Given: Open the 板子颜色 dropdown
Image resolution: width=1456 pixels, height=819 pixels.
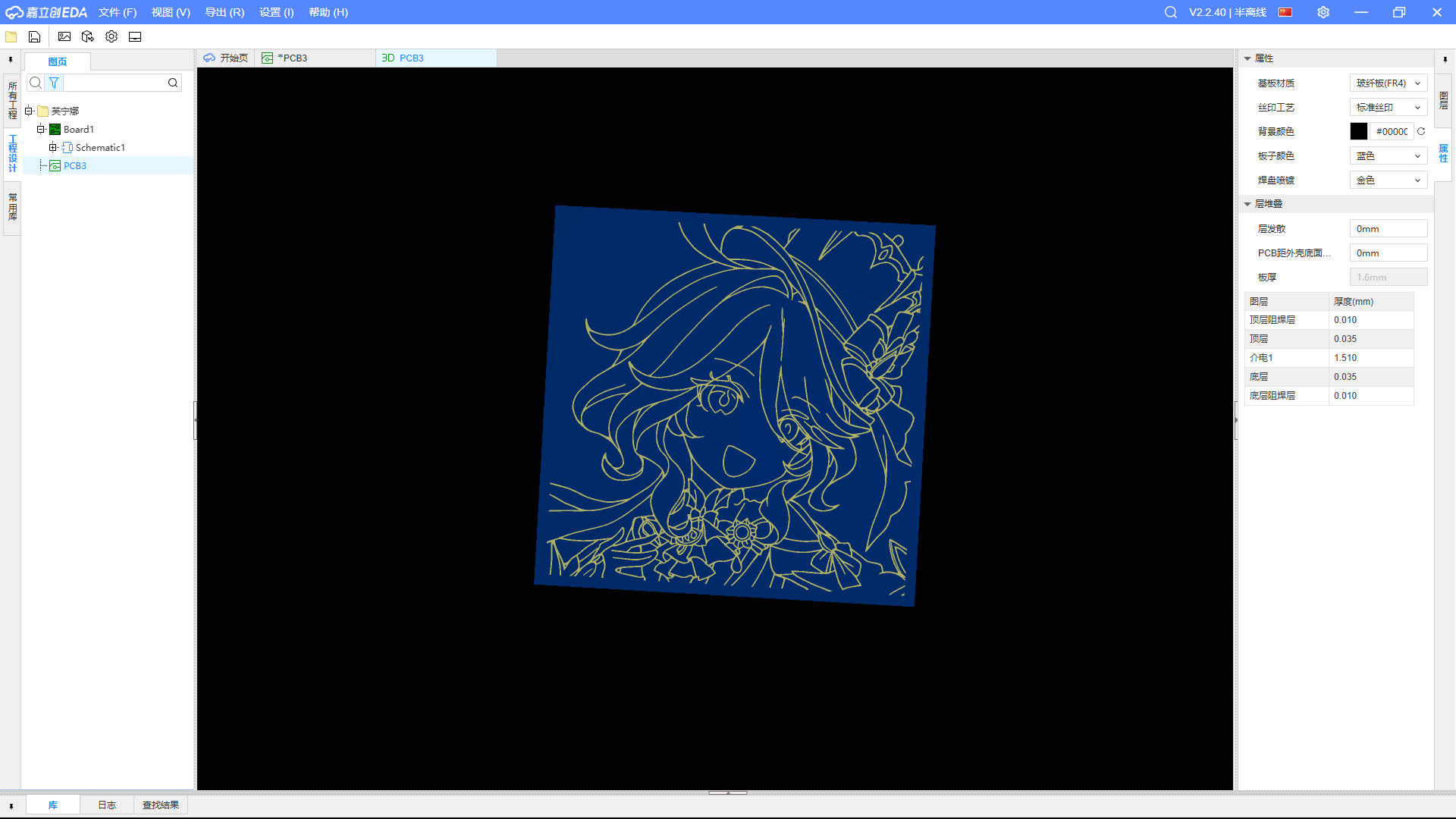Looking at the screenshot, I should (x=1388, y=155).
